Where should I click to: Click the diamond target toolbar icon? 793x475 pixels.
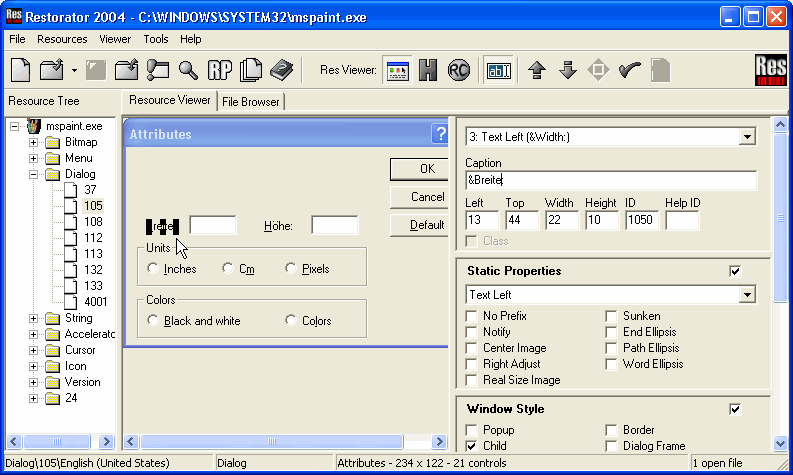tap(598, 70)
